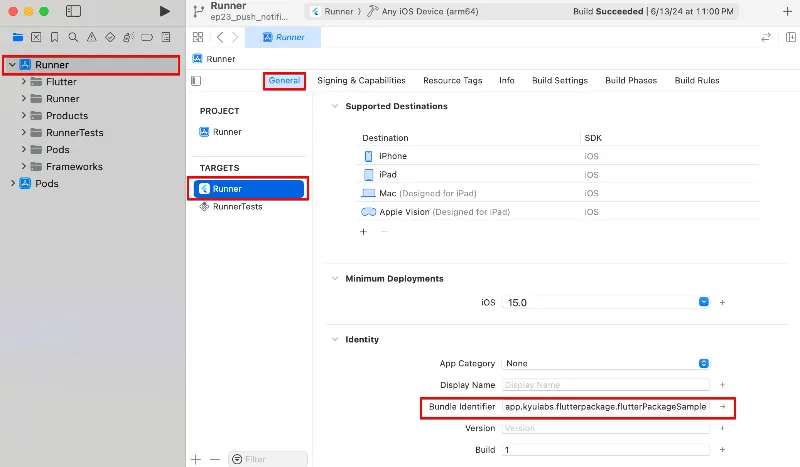The image size is (800, 467).
Task: Open the App Category dropdown
Action: pos(704,363)
